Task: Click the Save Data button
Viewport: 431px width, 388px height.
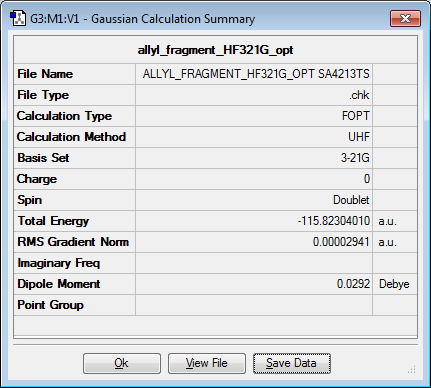Action: [292, 363]
